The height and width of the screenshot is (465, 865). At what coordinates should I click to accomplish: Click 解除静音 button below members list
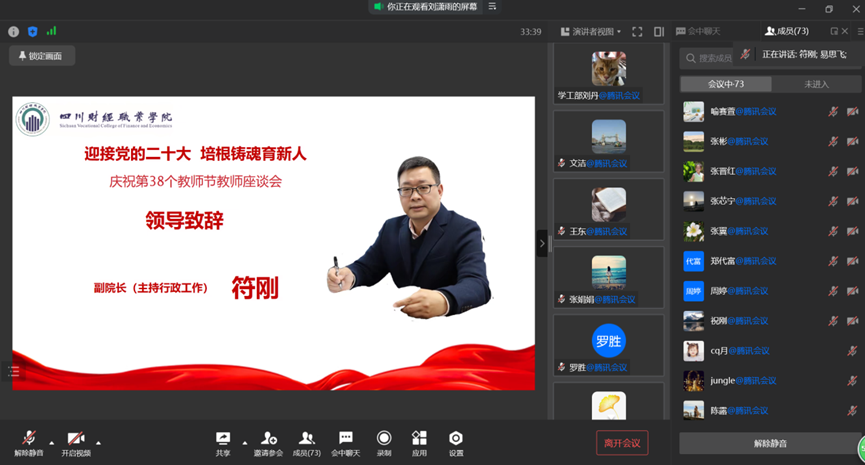click(x=768, y=443)
